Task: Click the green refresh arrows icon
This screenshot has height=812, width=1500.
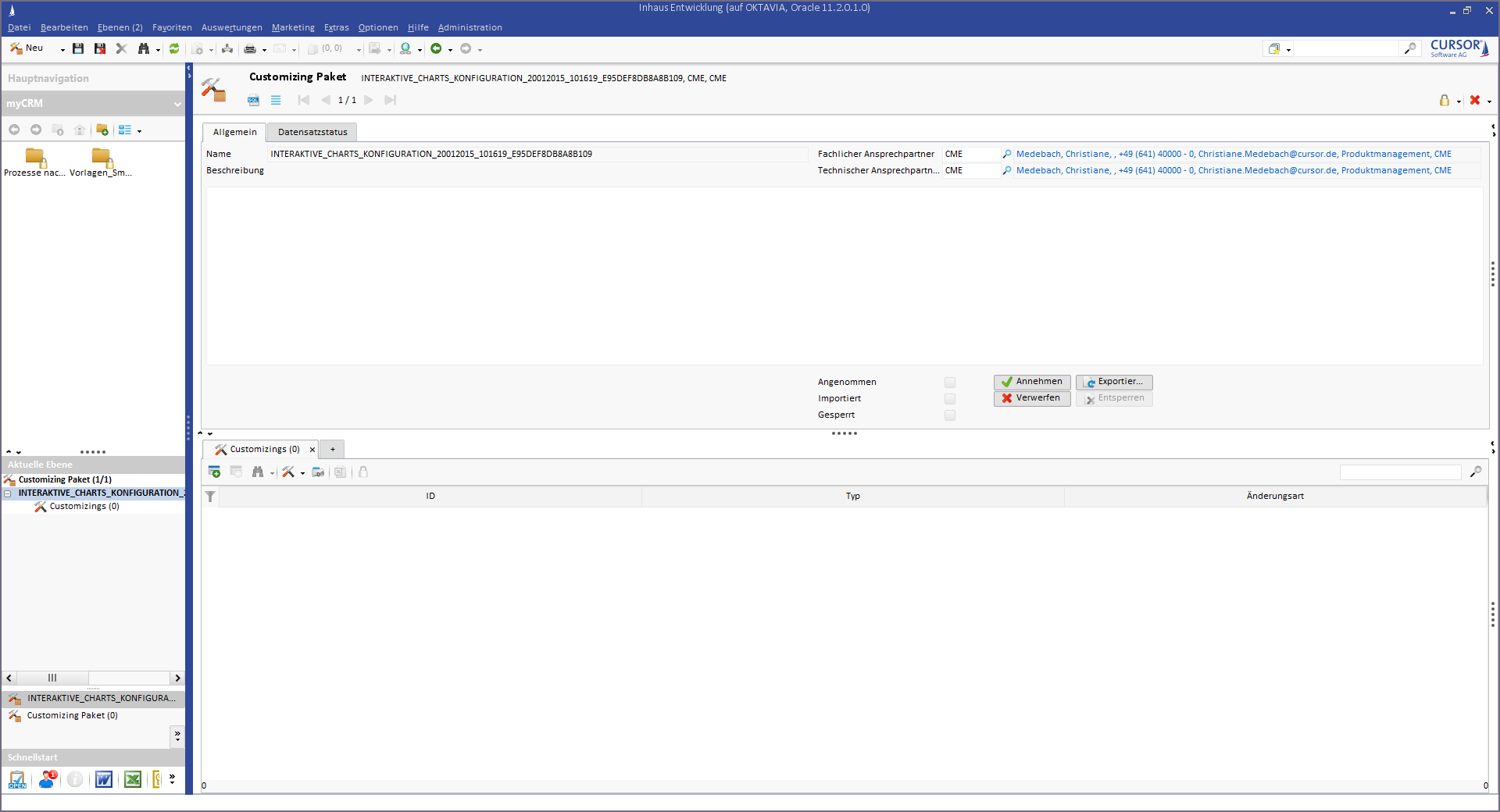Action: tap(174, 48)
